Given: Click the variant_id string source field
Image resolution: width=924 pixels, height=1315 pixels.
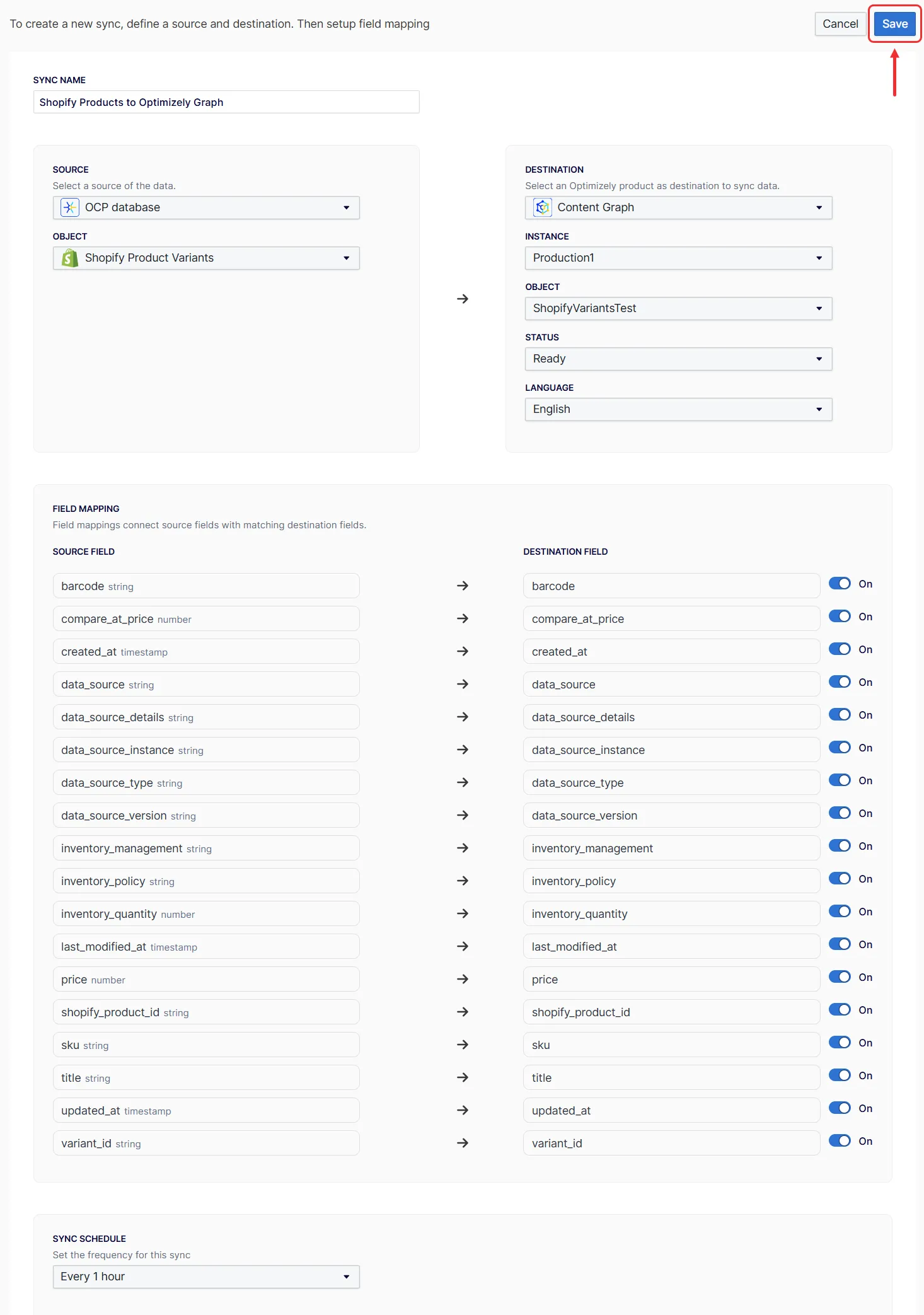Looking at the screenshot, I should click(206, 1143).
